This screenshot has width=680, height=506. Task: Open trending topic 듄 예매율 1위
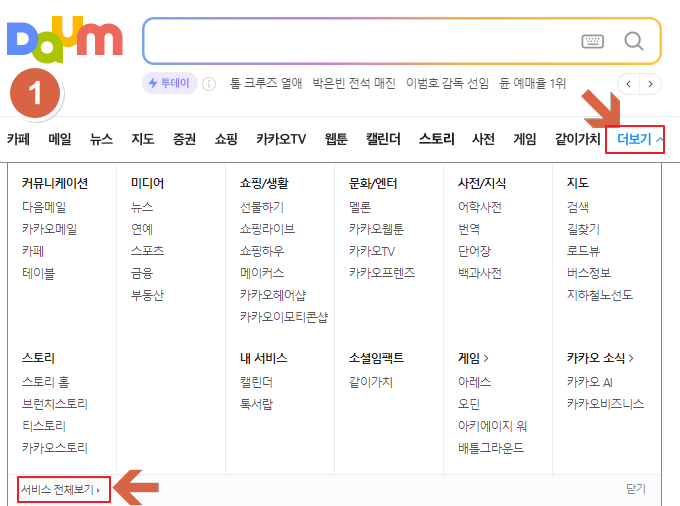click(x=532, y=83)
